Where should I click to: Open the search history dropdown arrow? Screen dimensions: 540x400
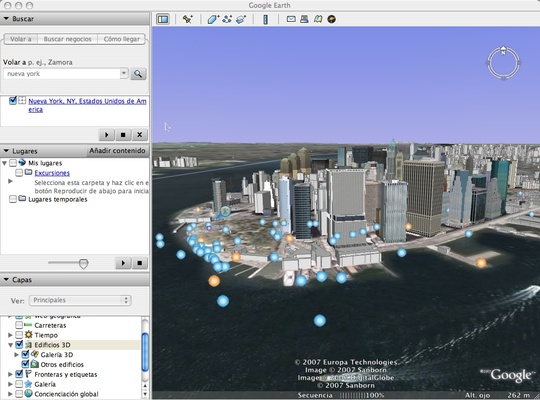point(124,73)
